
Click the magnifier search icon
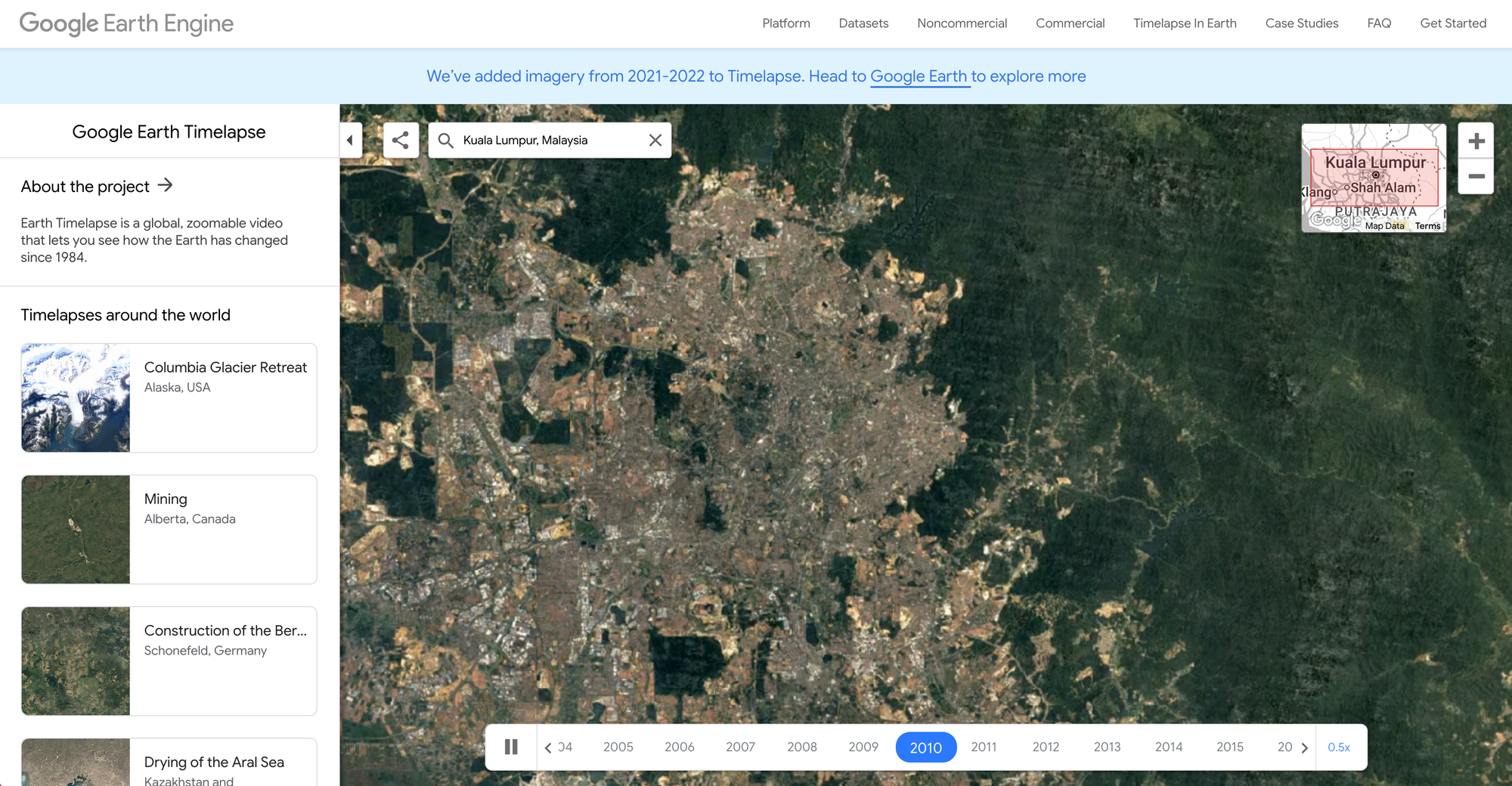pyautogui.click(x=446, y=141)
